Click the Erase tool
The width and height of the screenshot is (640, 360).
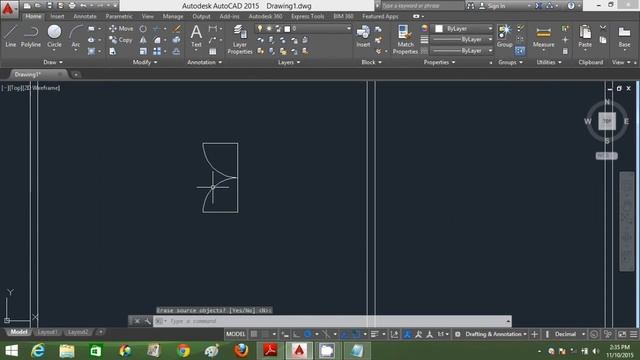click(x=176, y=29)
